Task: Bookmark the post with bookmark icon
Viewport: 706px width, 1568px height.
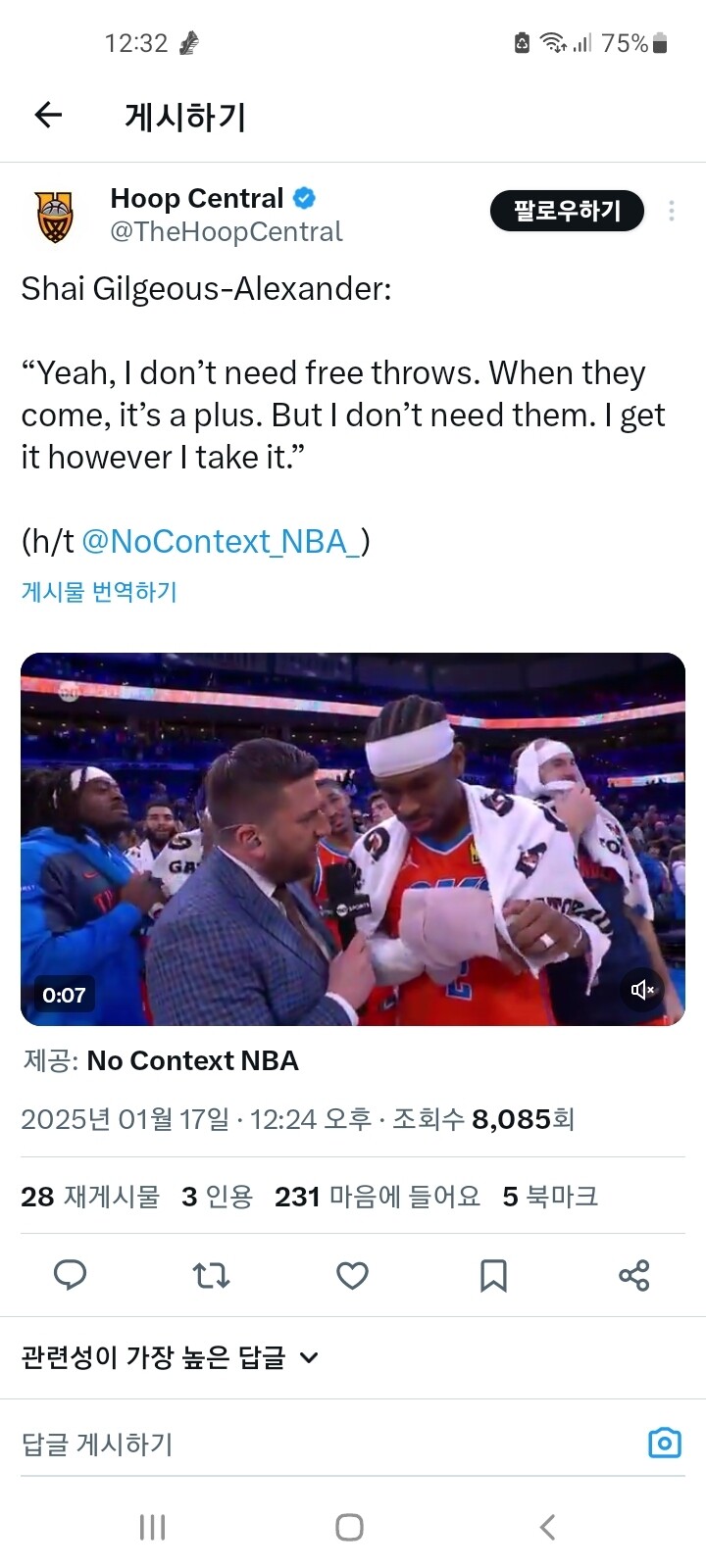Action: (493, 1275)
